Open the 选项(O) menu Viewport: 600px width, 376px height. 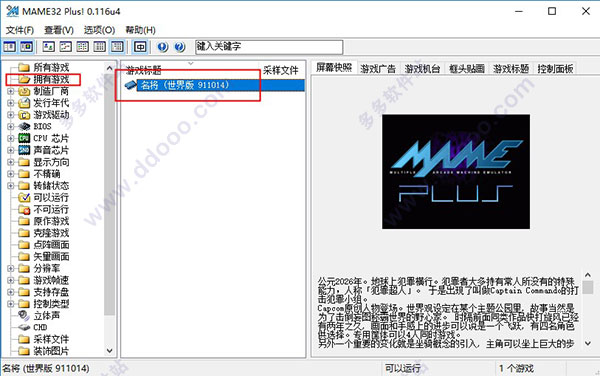(x=99, y=30)
